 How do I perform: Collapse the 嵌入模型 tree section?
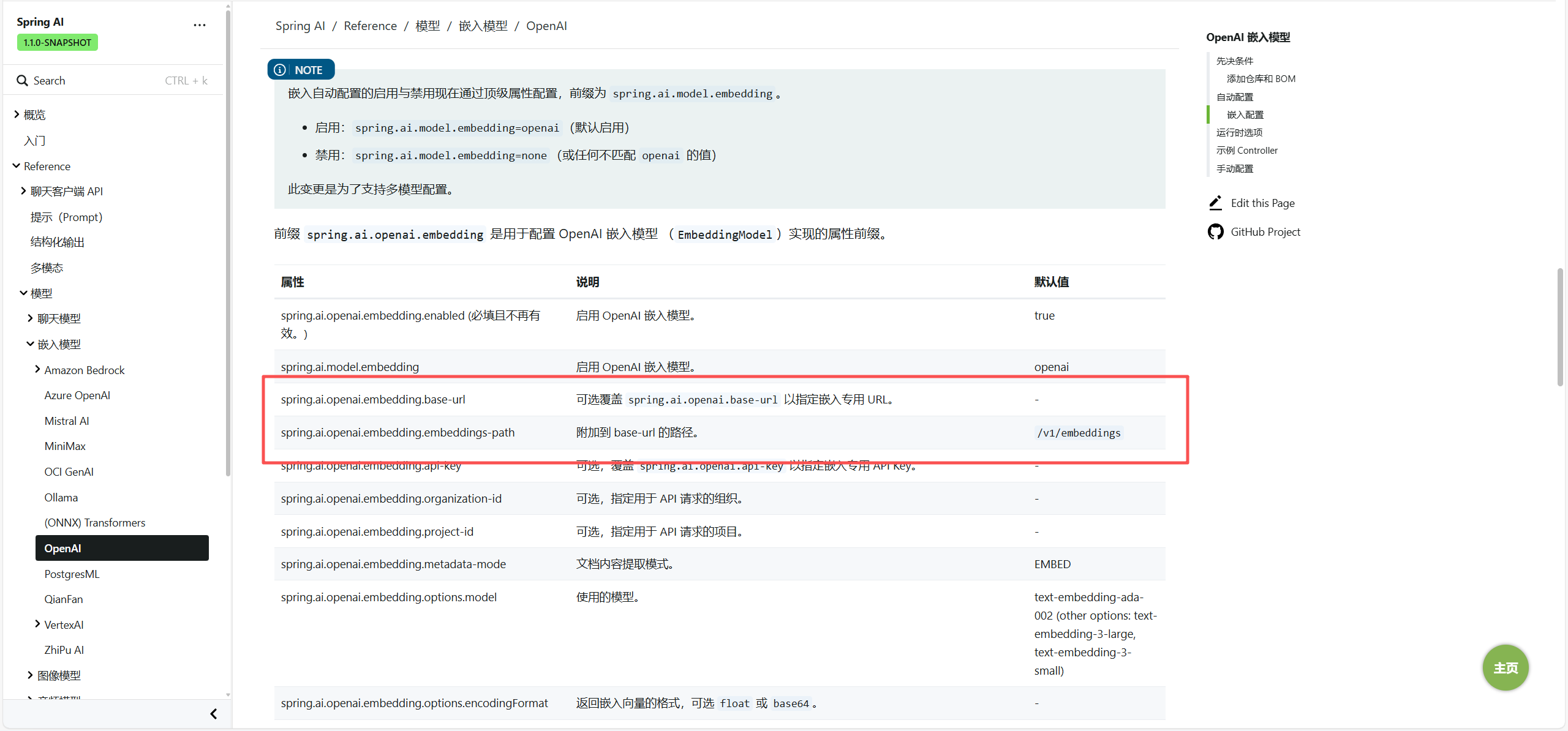point(30,344)
